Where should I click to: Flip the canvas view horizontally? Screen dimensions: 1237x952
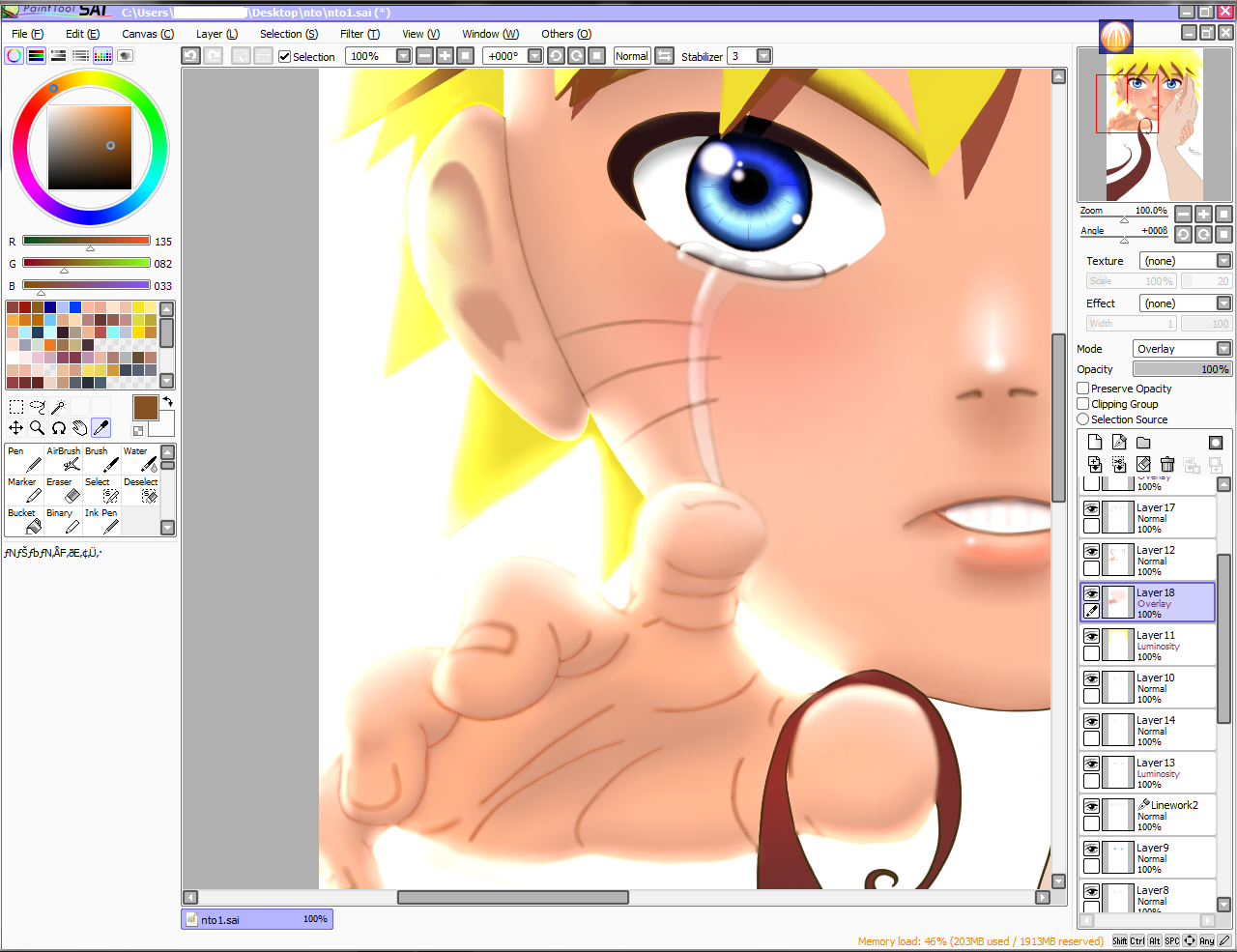coord(665,56)
